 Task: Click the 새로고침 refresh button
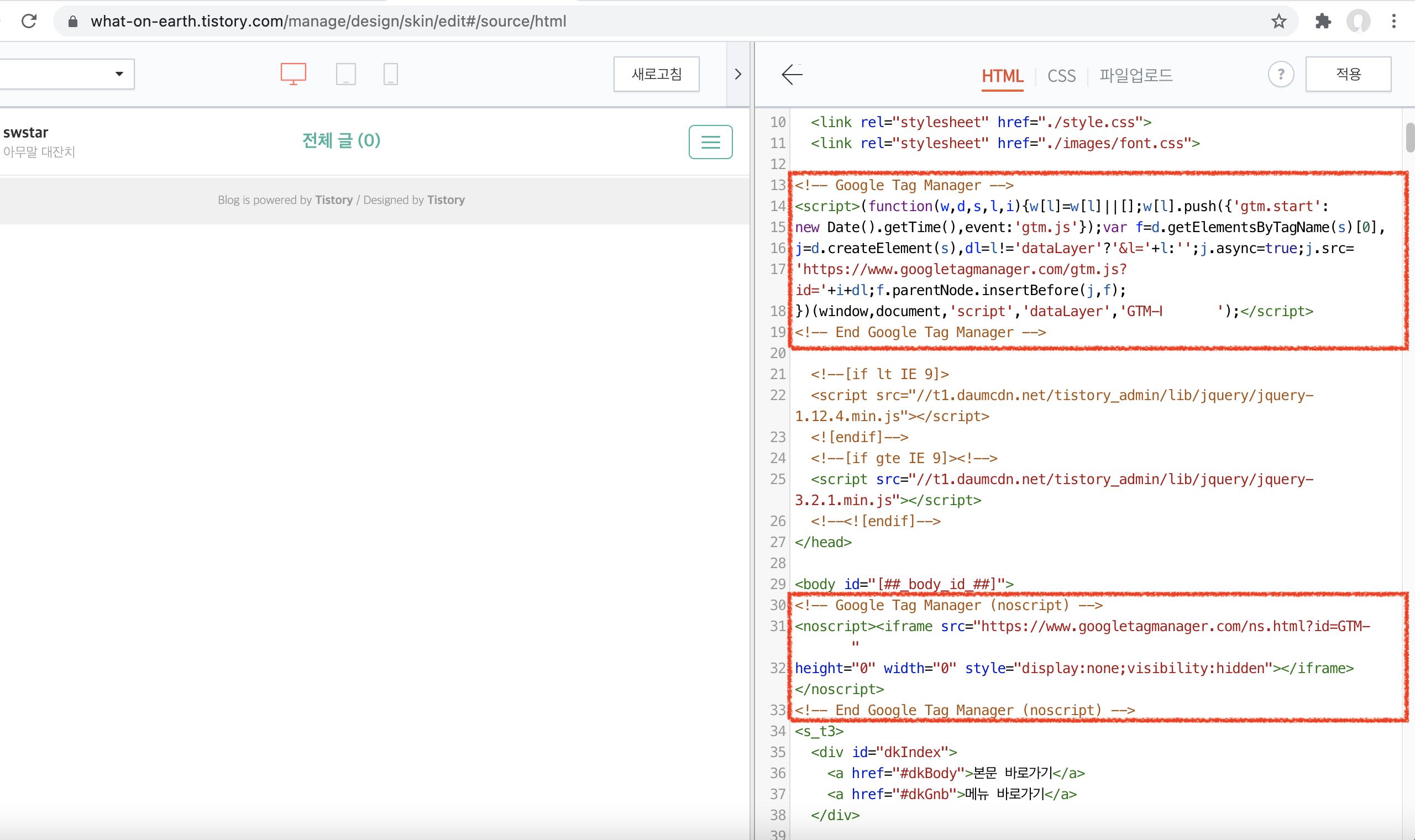pos(657,74)
